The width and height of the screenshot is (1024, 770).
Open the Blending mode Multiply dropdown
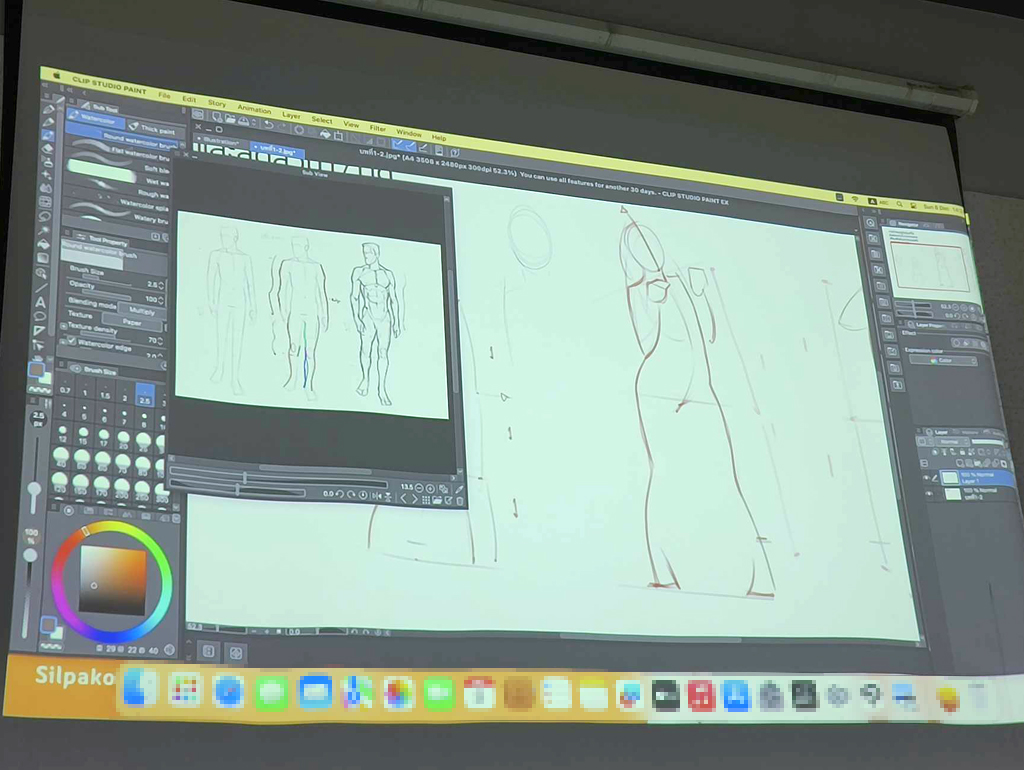coord(140,311)
